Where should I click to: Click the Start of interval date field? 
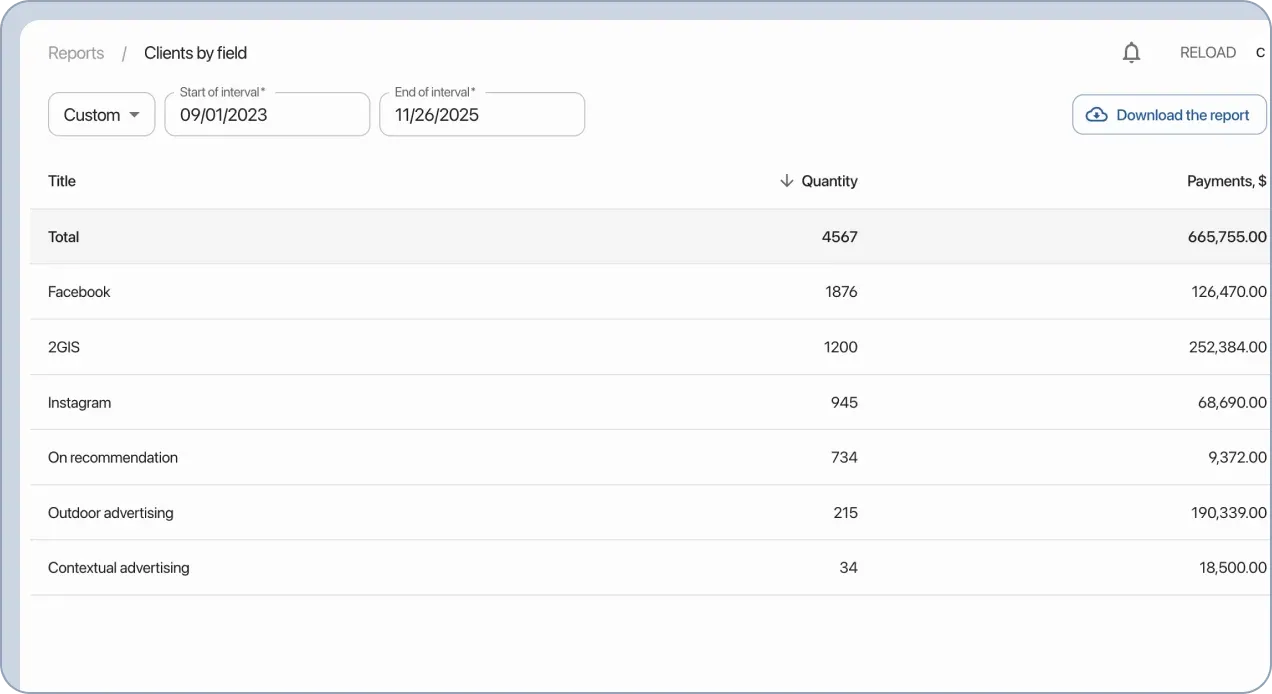267,115
